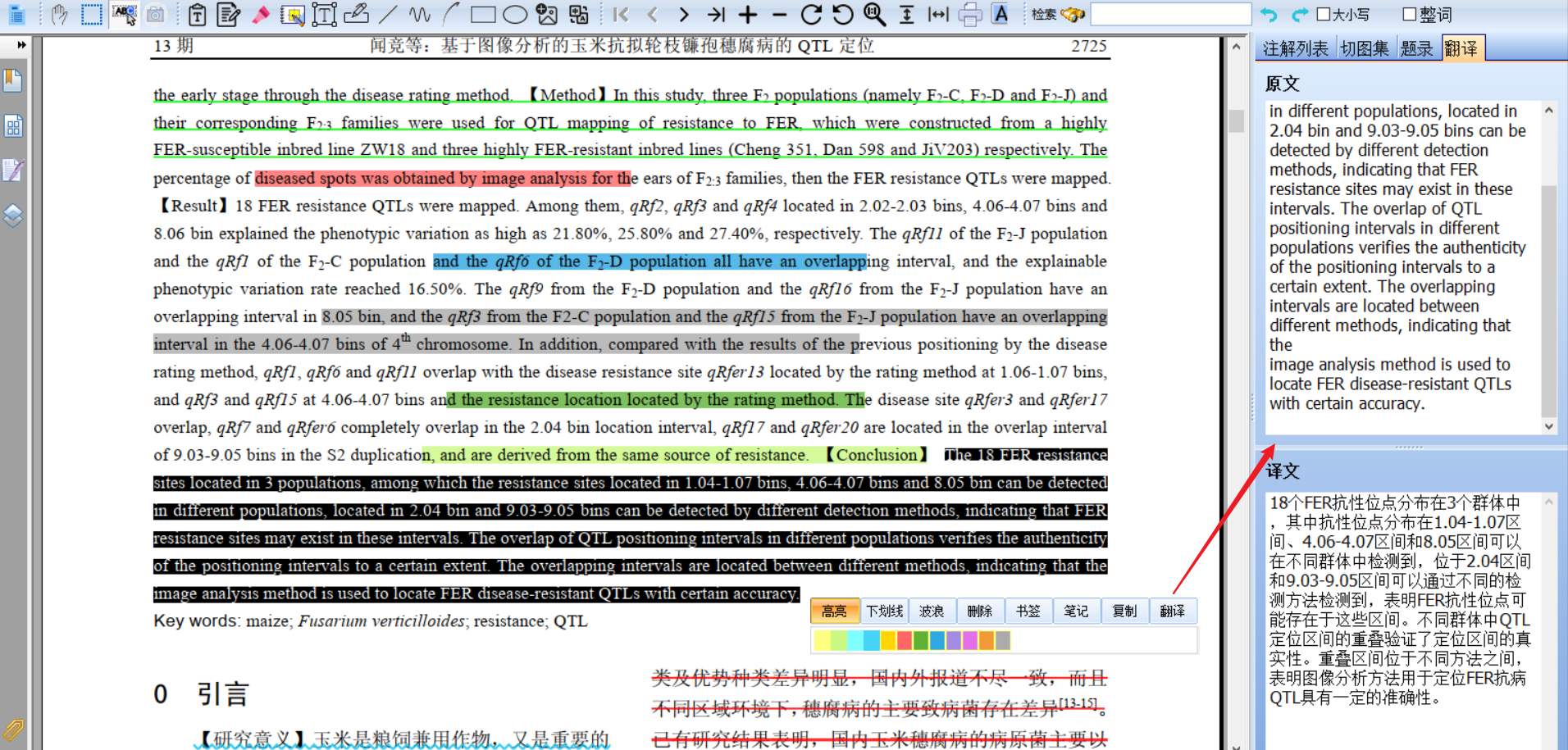Open the notes sidebar icon
The height and width of the screenshot is (750, 1568).
(x=13, y=170)
